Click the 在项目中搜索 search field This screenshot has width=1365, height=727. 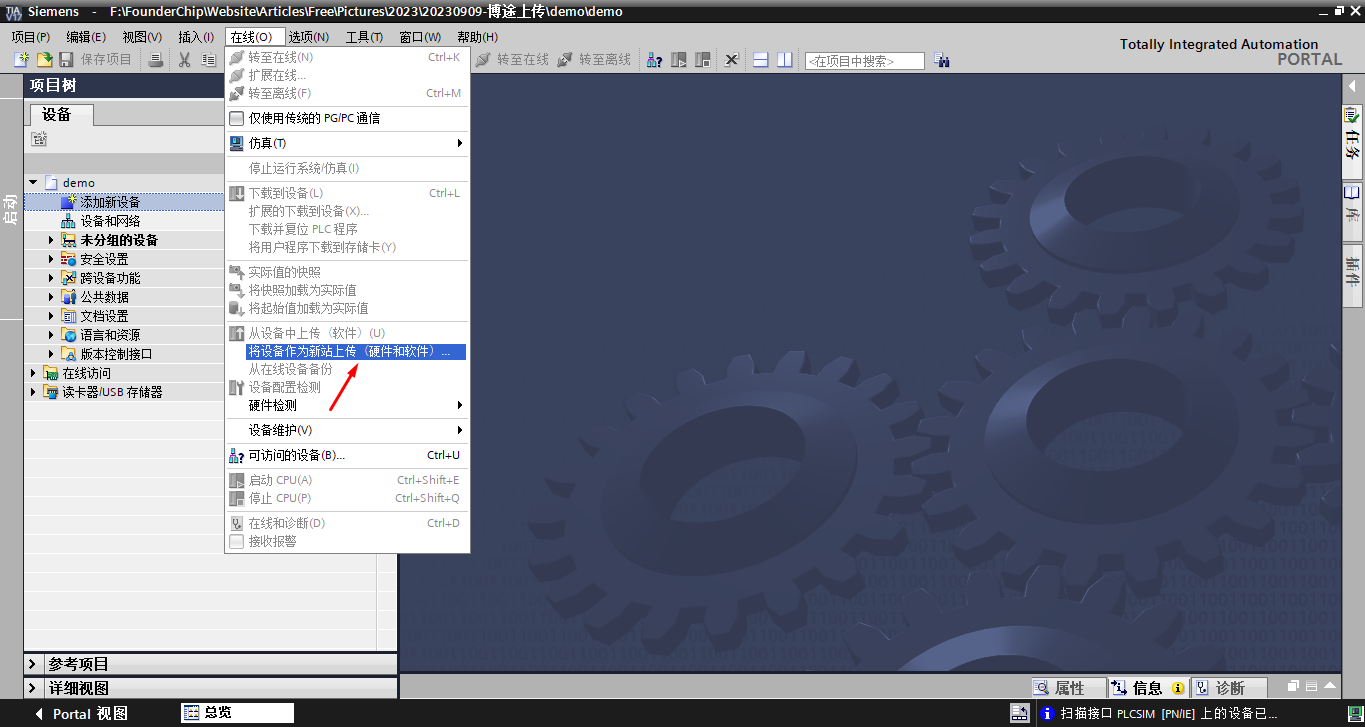coord(865,61)
